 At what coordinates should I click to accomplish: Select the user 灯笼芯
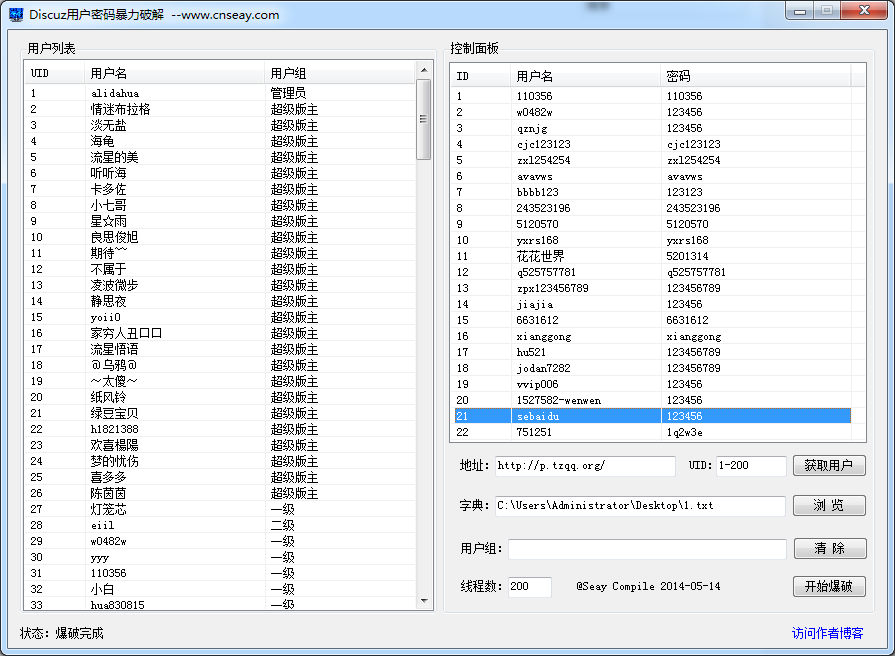pyautogui.click(x=220, y=509)
